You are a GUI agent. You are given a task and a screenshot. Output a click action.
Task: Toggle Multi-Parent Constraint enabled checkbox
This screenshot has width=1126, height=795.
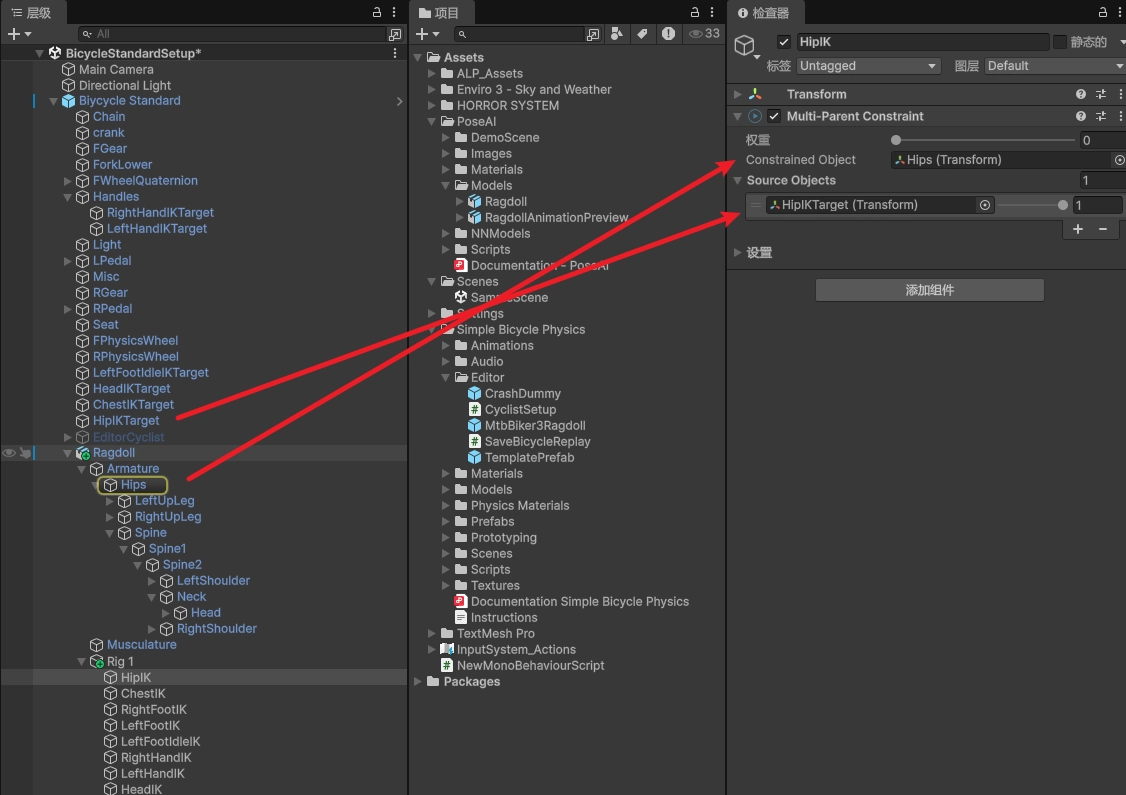pyautogui.click(x=773, y=116)
